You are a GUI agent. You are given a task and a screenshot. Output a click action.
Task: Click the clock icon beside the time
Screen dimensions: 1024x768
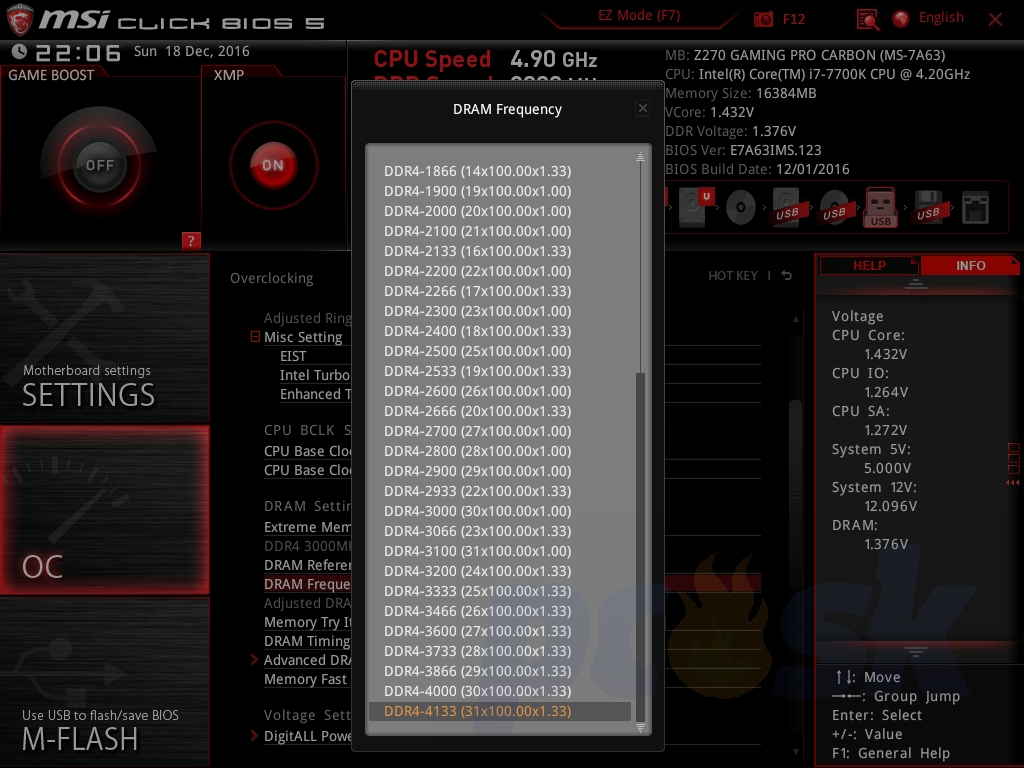tap(20, 51)
